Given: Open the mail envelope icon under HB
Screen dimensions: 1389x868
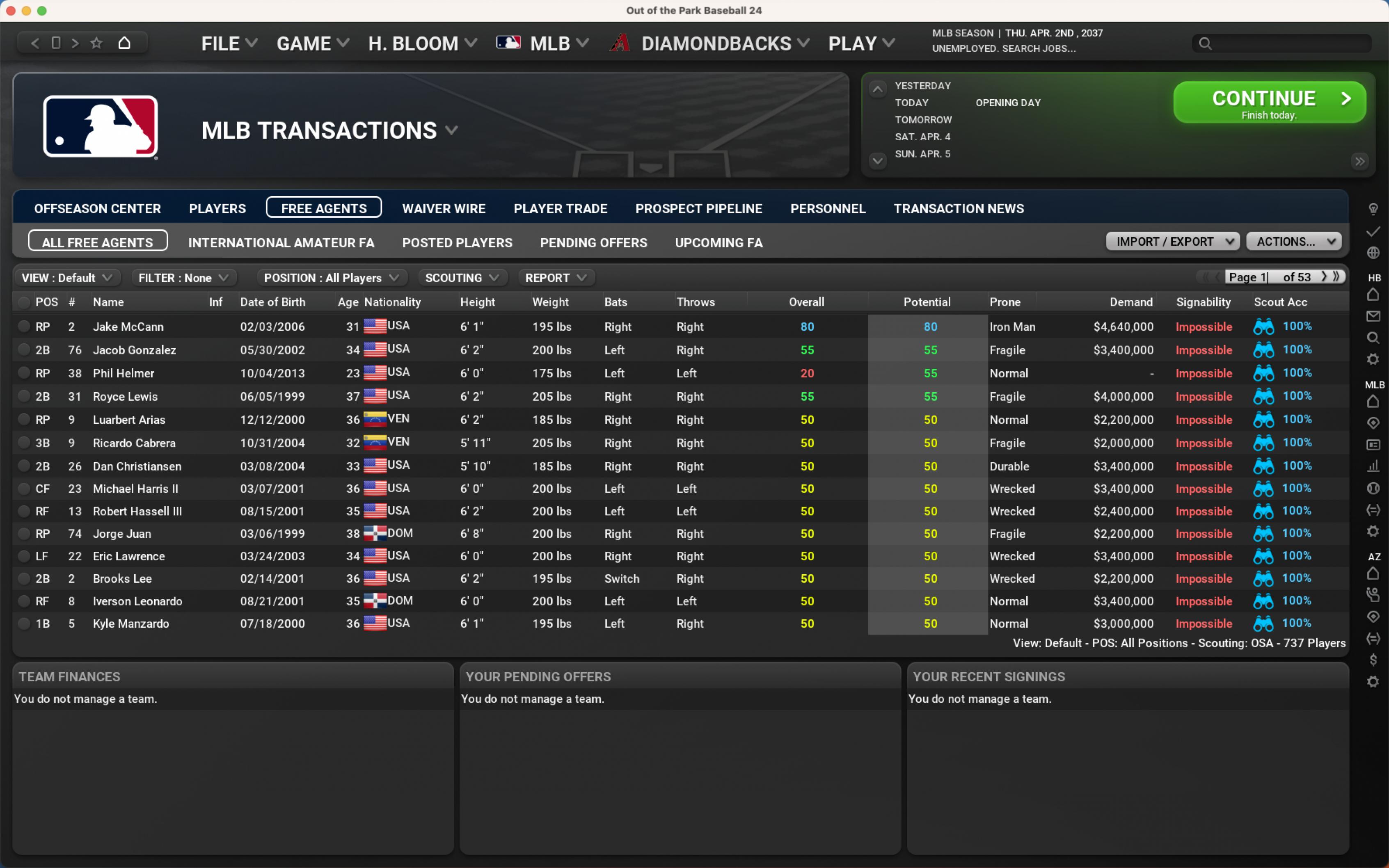Looking at the screenshot, I should 1373,316.
